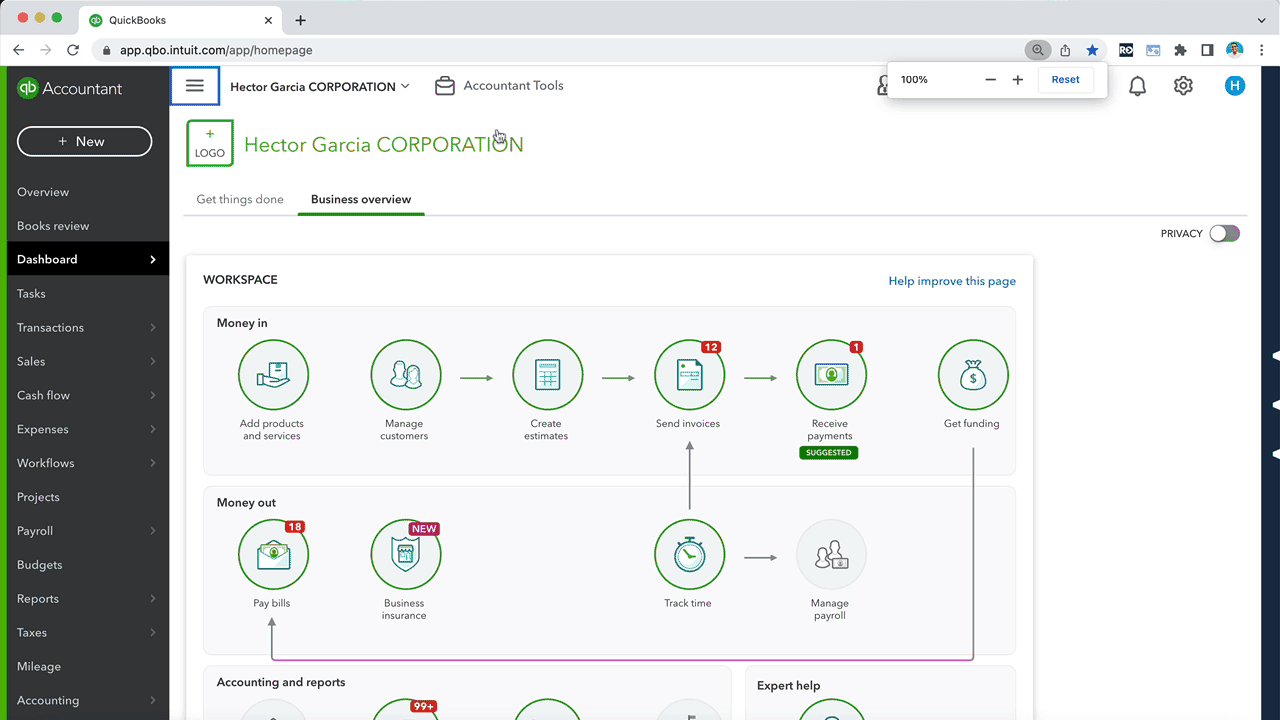Select the Receive payments icon
Image resolution: width=1280 pixels, height=720 pixels.
coord(831,376)
